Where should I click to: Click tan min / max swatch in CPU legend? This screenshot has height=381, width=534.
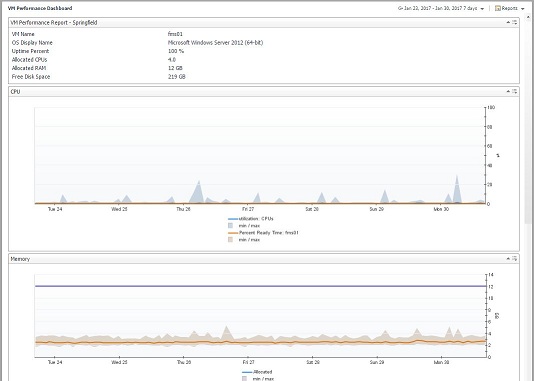(x=231, y=240)
